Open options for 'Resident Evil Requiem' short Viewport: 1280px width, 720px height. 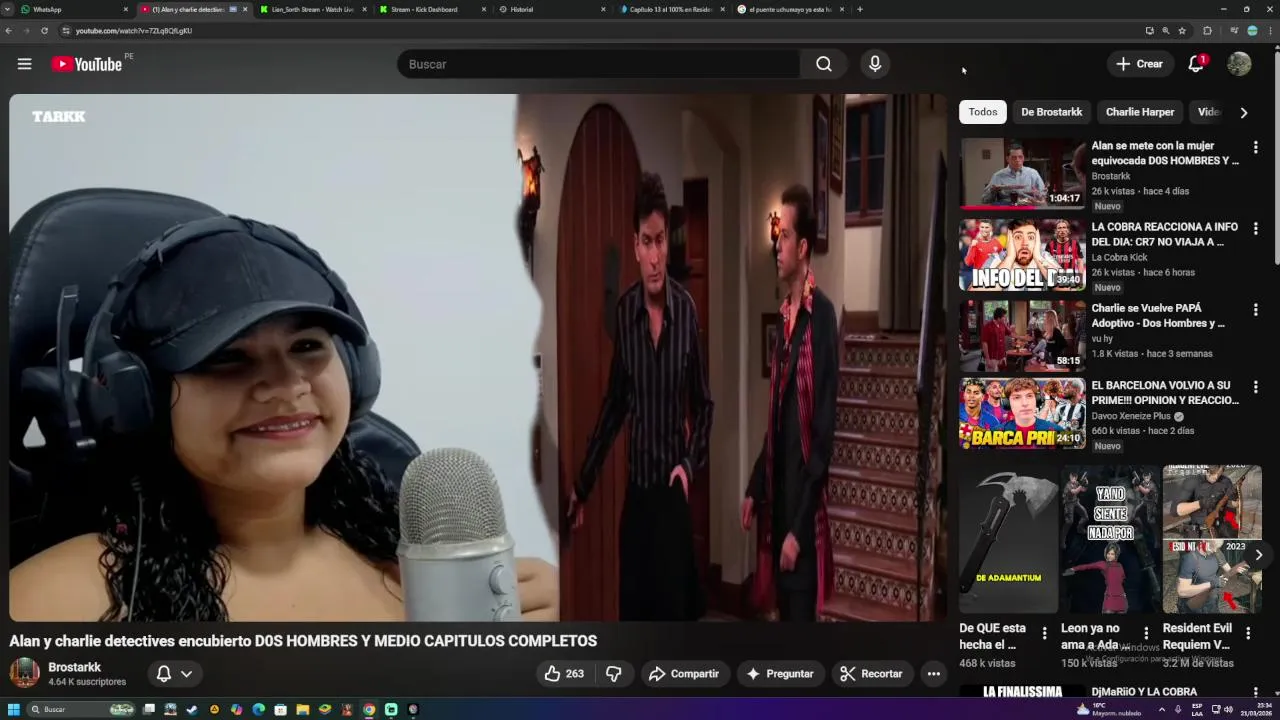click(x=1248, y=633)
